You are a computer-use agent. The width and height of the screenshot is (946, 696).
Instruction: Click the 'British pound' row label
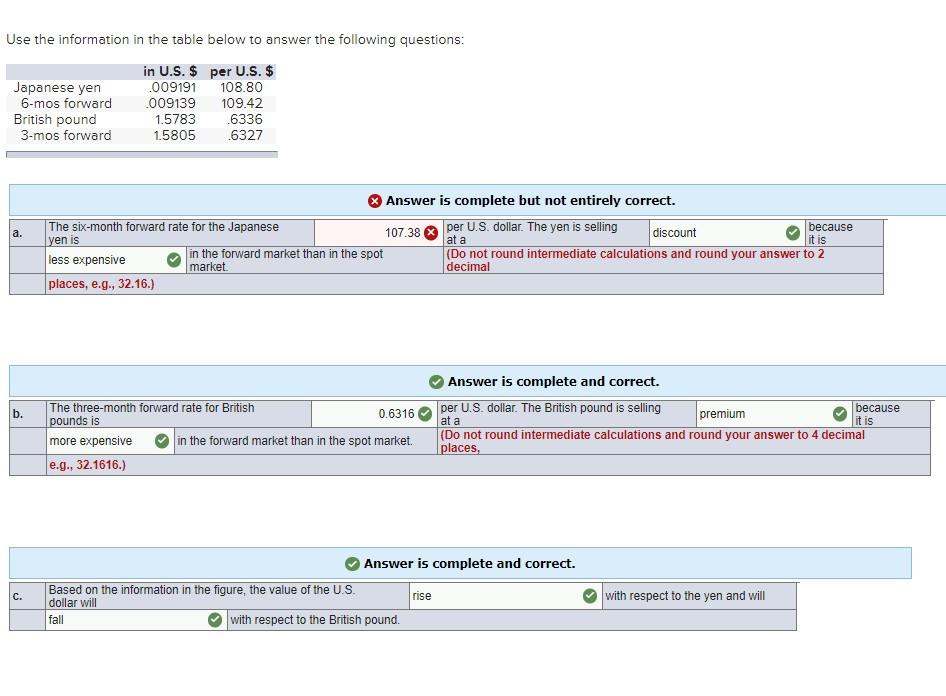click(55, 119)
